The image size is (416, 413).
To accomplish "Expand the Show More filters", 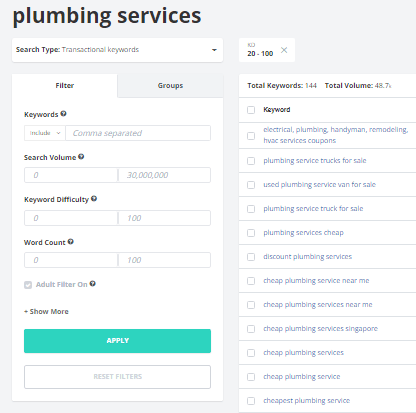I will [x=46, y=311].
